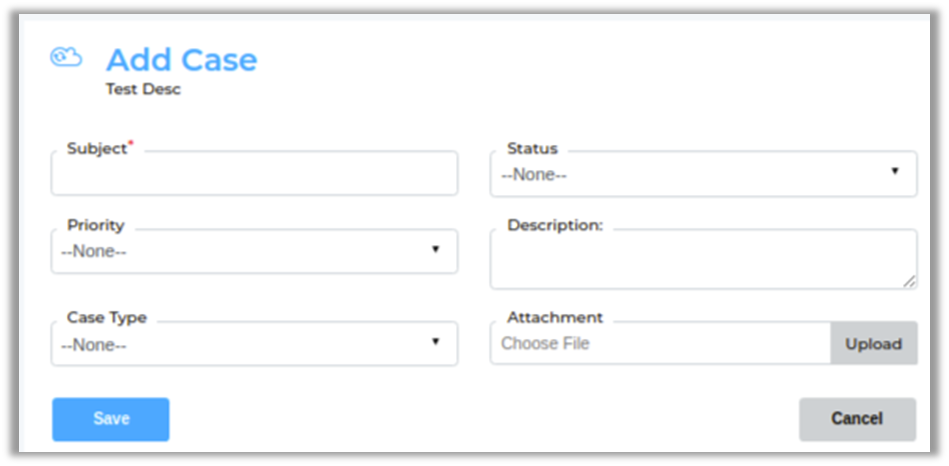Click the arrow on the Case Type dropdown

435,341
